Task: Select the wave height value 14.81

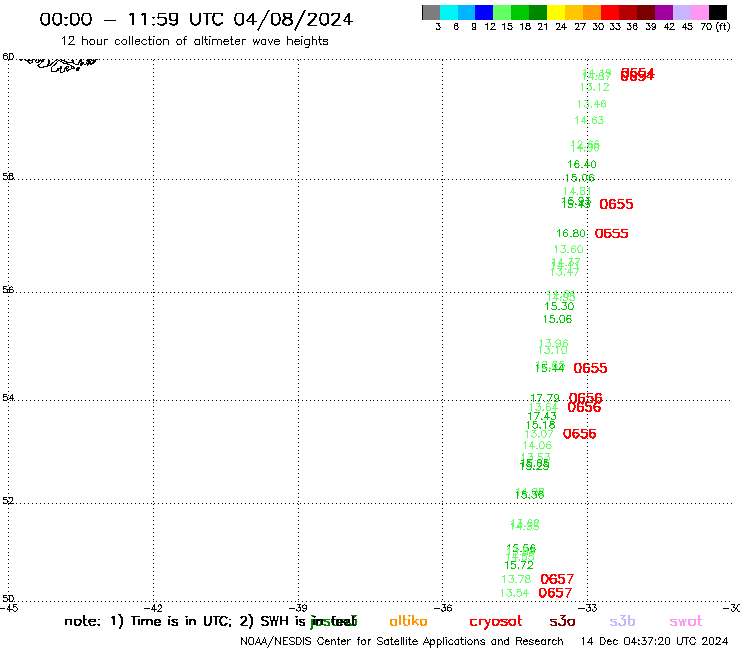Action: [x=577, y=191]
